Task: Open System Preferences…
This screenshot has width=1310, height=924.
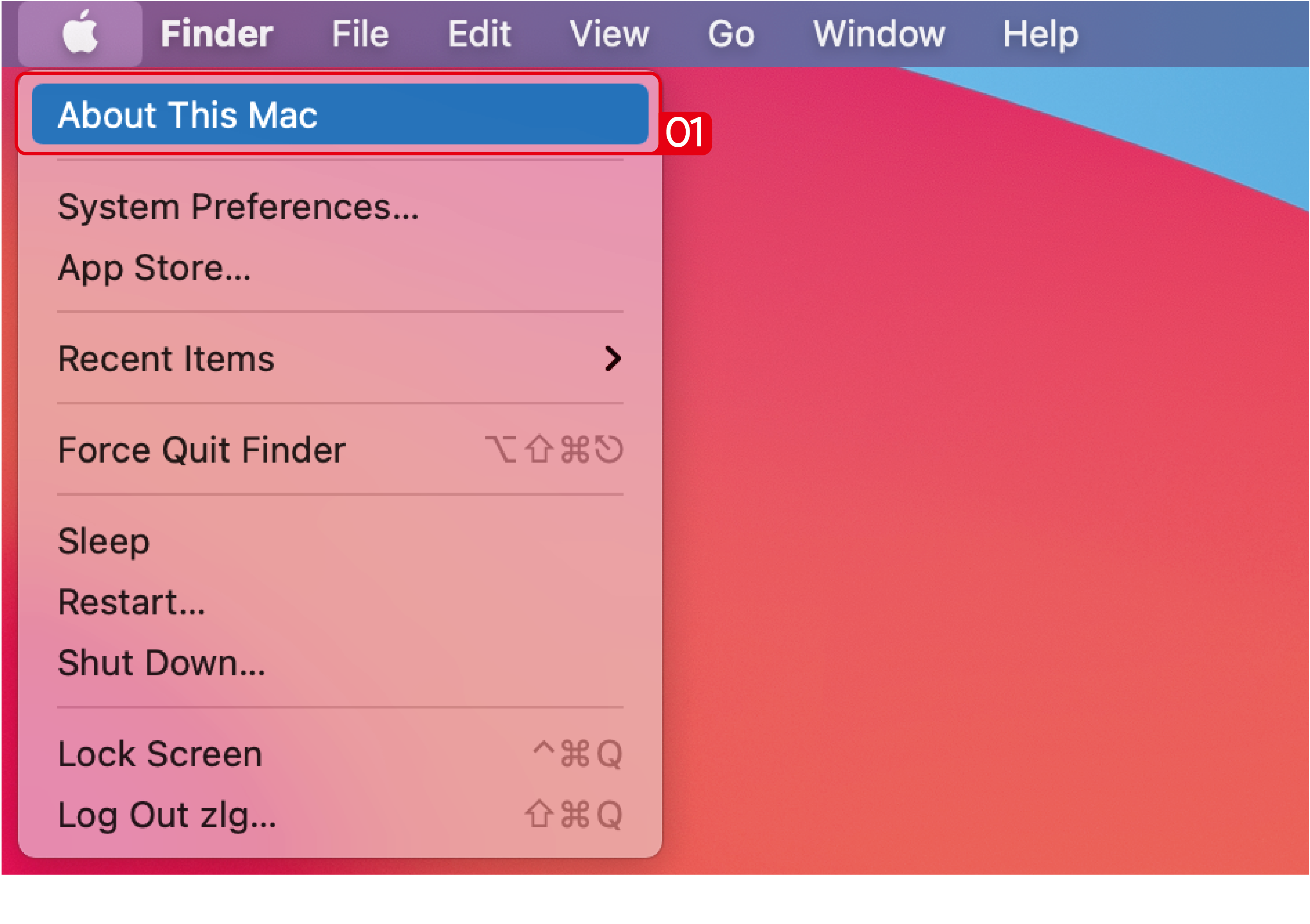Action: (239, 207)
